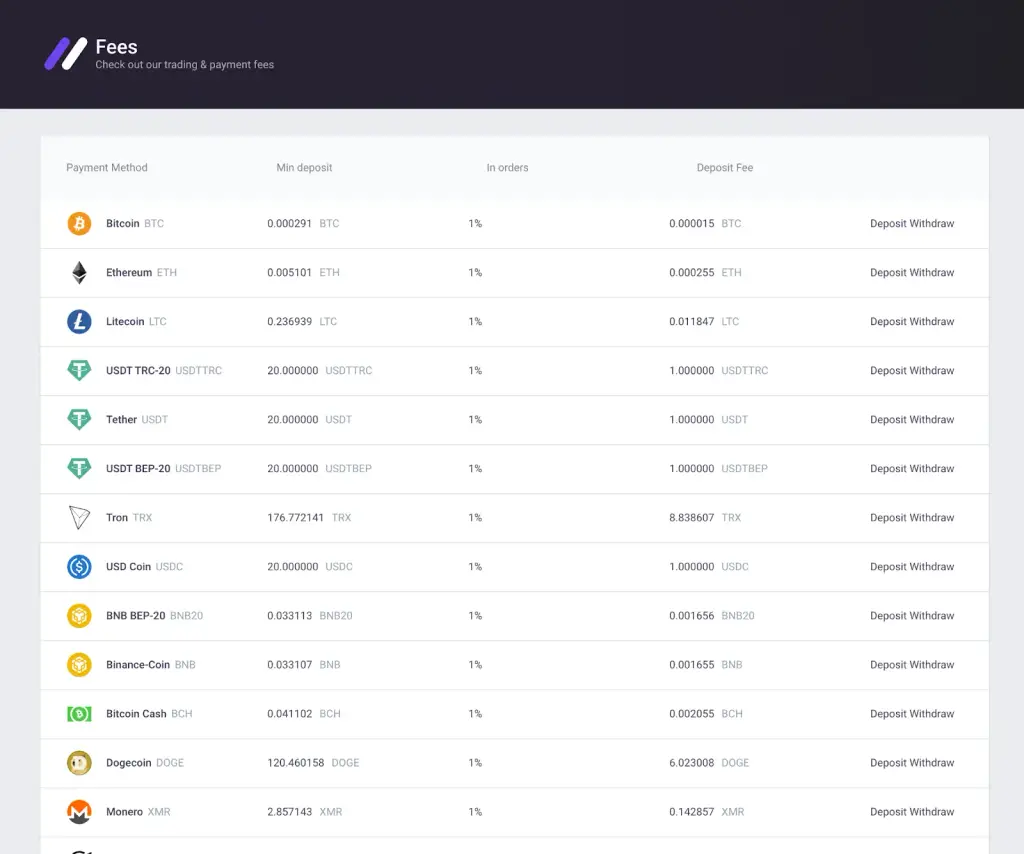Select the Dogecoin DOGE name label

145,763
